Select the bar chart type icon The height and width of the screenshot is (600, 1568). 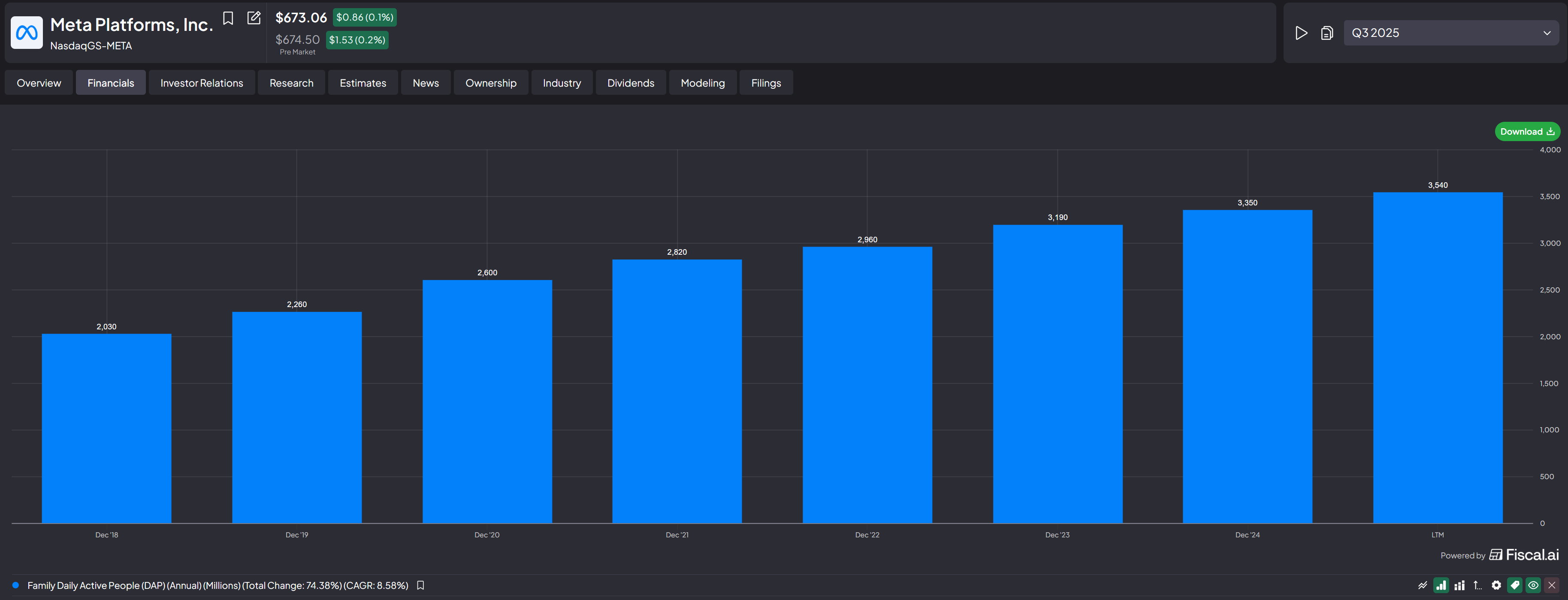1441,585
